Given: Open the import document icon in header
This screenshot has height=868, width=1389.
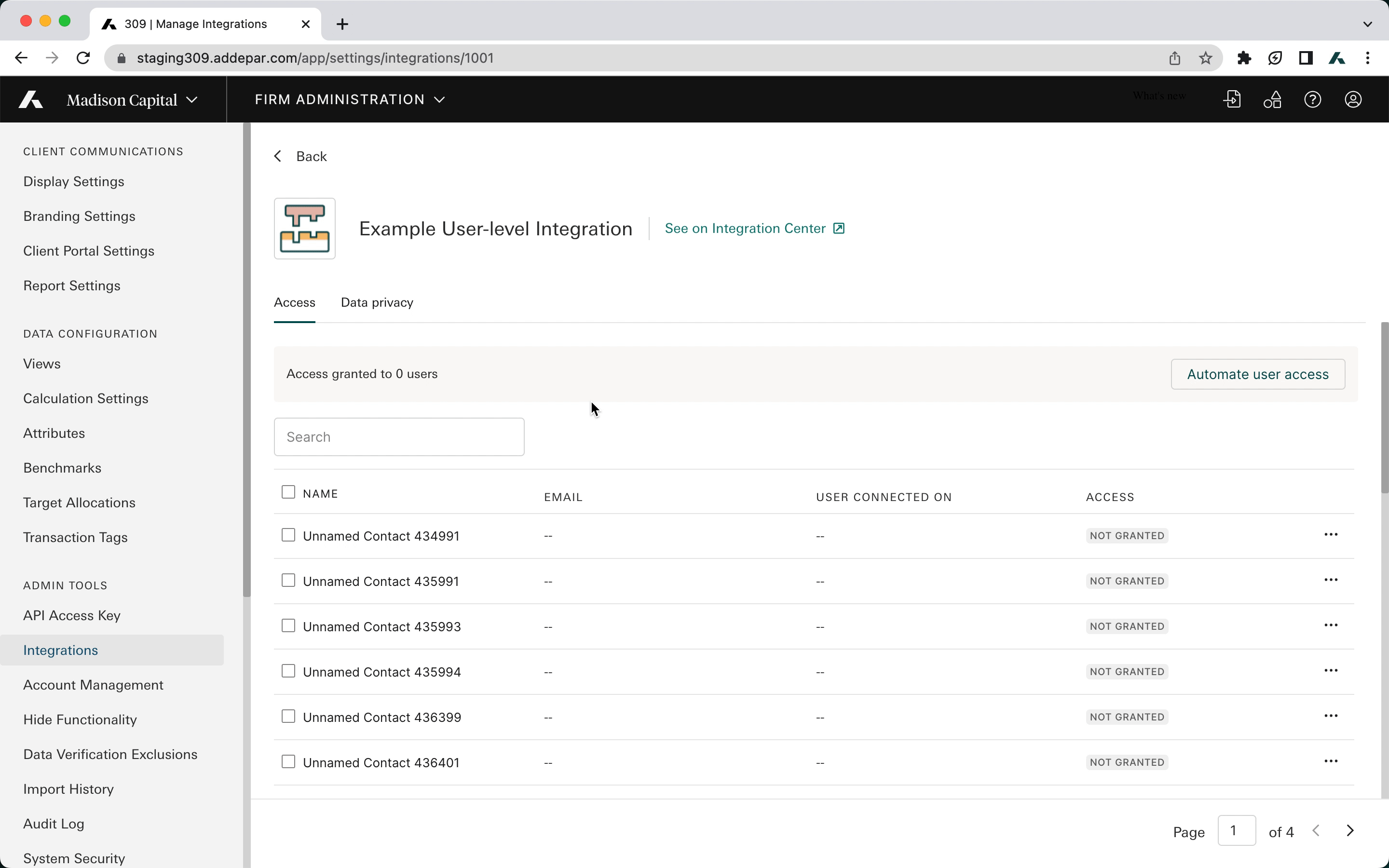Looking at the screenshot, I should (1232, 100).
